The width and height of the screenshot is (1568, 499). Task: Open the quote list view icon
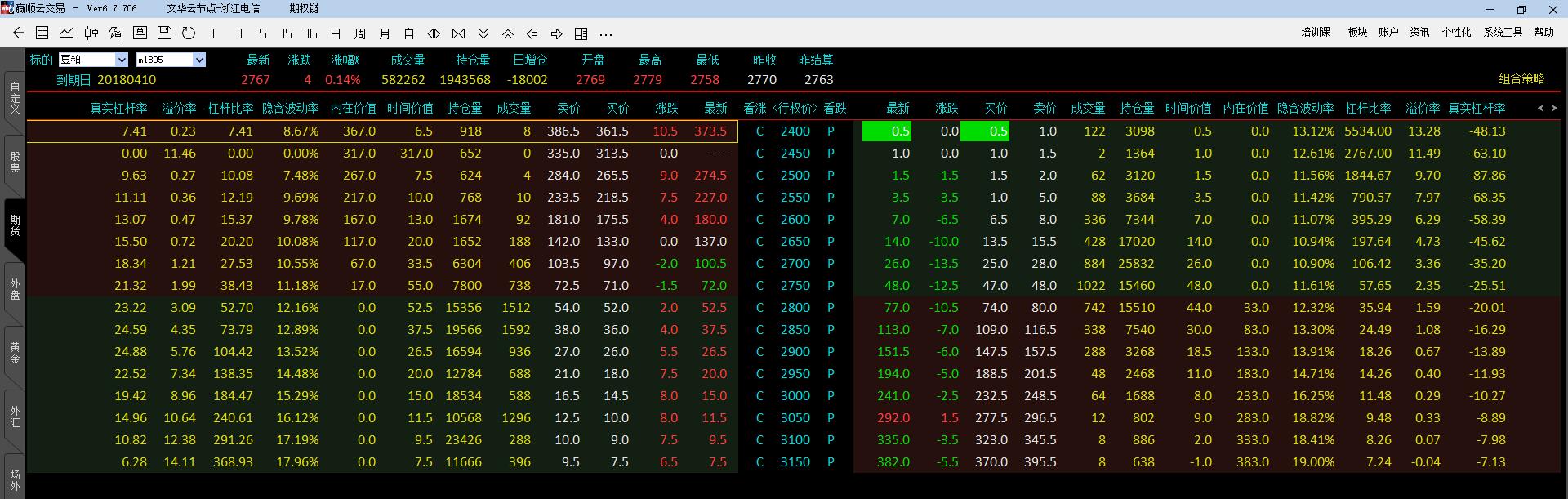click(42, 33)
